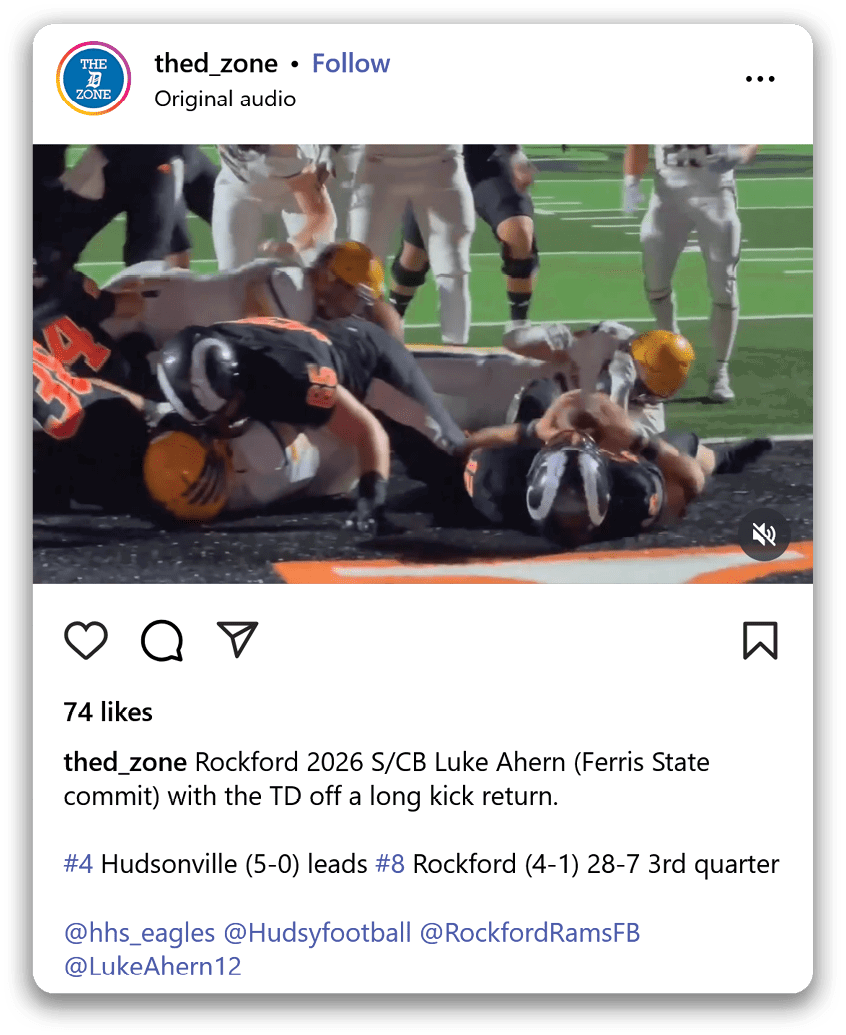Image resolution: width=846 pixels, height=1035 pixels.
Task: Click the caption text about Luke Ahern
Action: click(387, 779)
